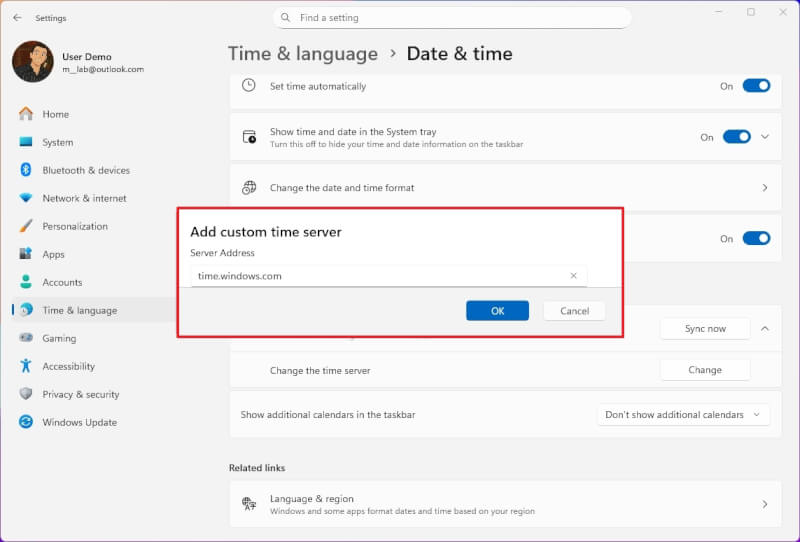Click the Server Address text field
Screen dimensions: 800x542
pos(380,276)
